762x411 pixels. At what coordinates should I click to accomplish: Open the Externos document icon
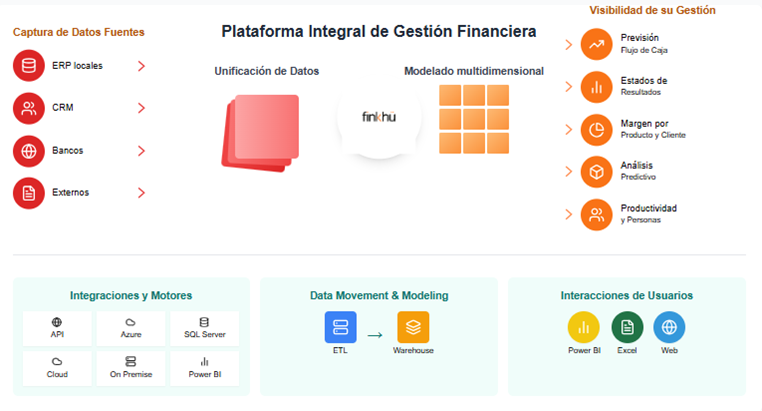[29, 193]
